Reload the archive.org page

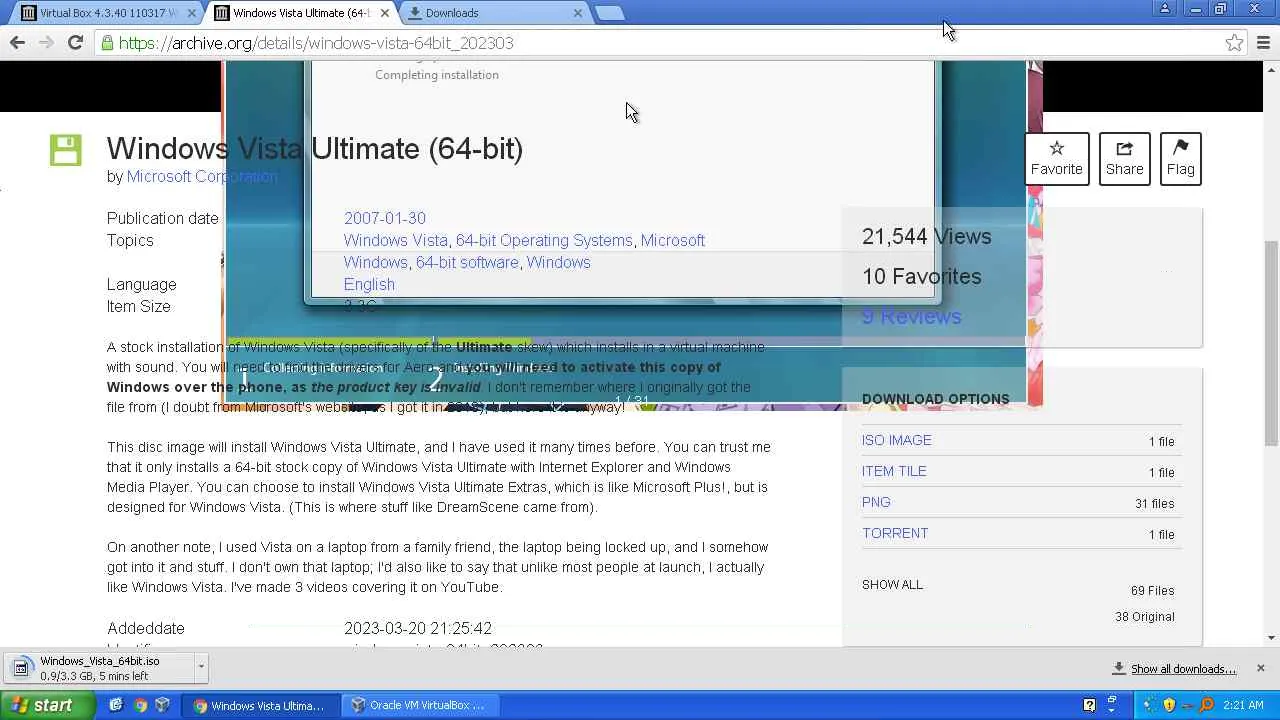tap(75, 42)
